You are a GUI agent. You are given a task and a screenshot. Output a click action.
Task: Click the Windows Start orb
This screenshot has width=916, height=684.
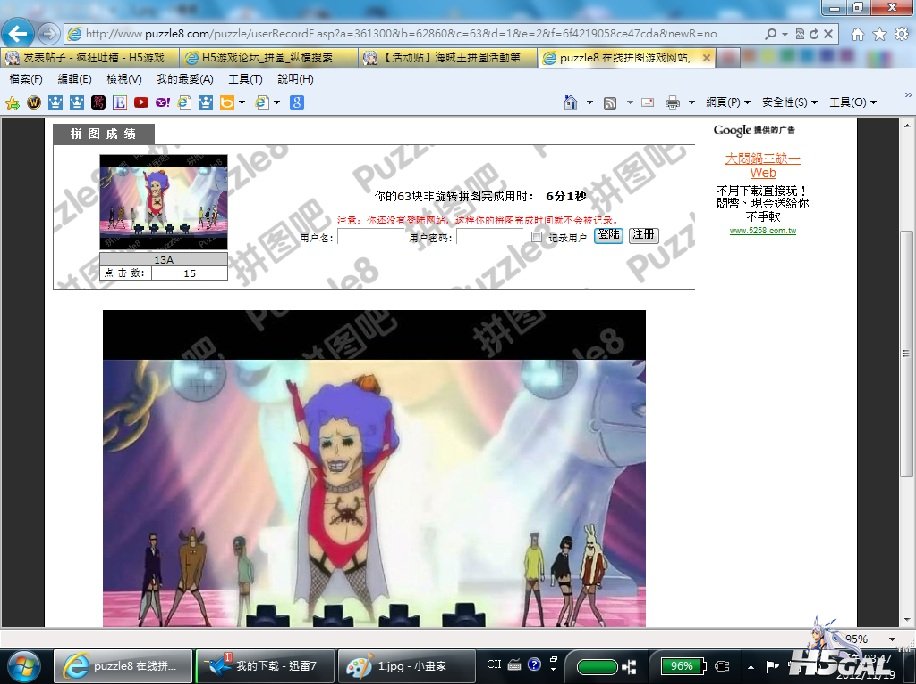click(24, 665)
